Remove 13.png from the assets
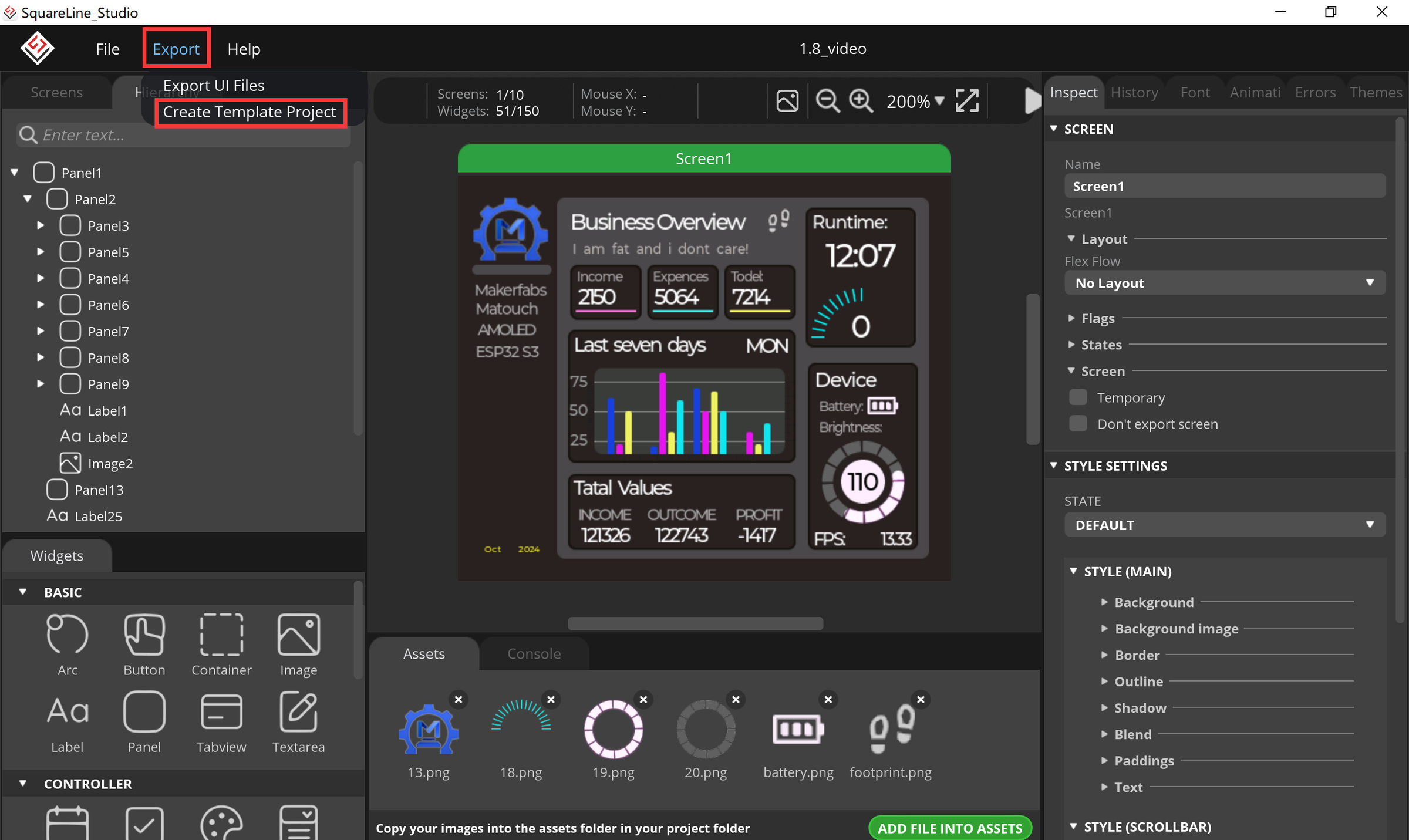 (x=459, y=700)
